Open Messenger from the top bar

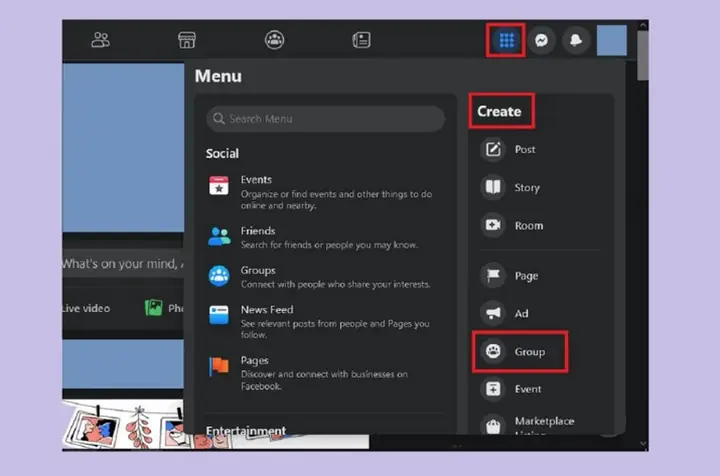[x=542, y=40]
